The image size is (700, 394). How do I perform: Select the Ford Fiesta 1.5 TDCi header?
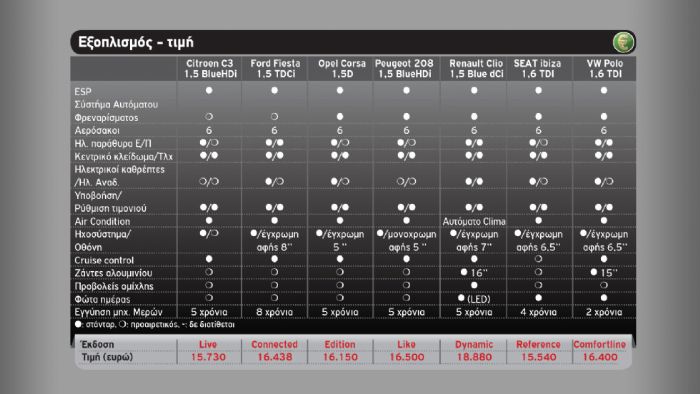[x=275, y=69]
